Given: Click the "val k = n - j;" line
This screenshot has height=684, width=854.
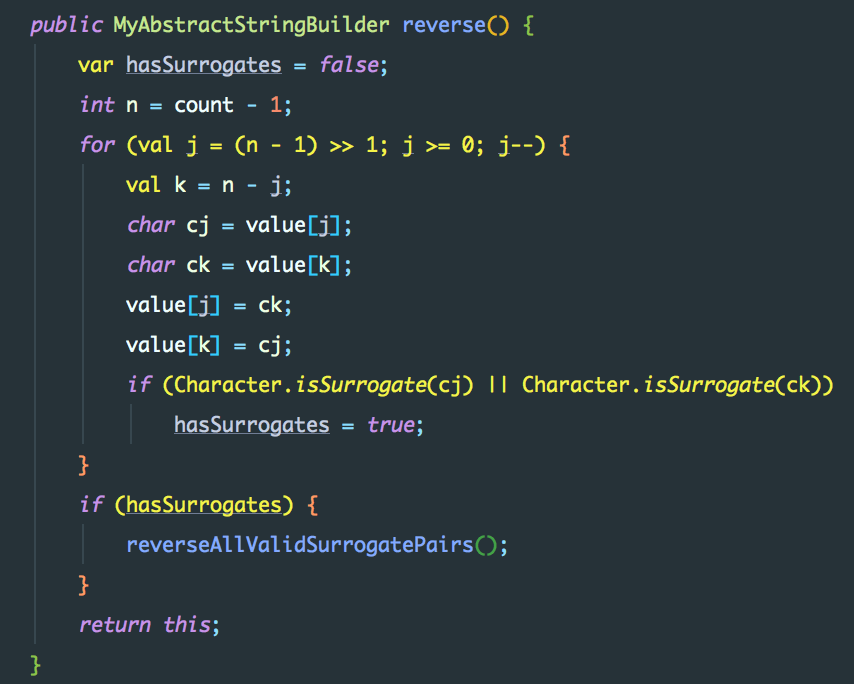Looking at the screenshot, I should tap(209, 185).
